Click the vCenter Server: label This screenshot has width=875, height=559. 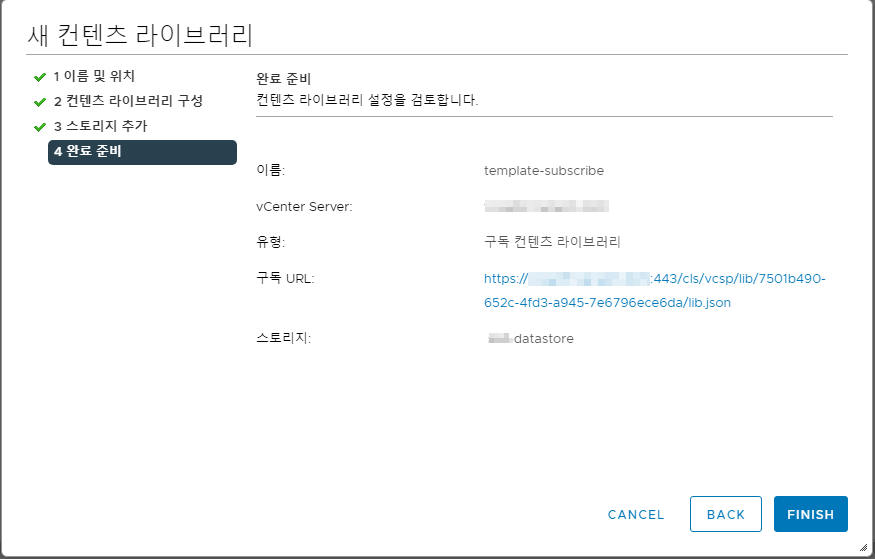click(x=304, y=206)
